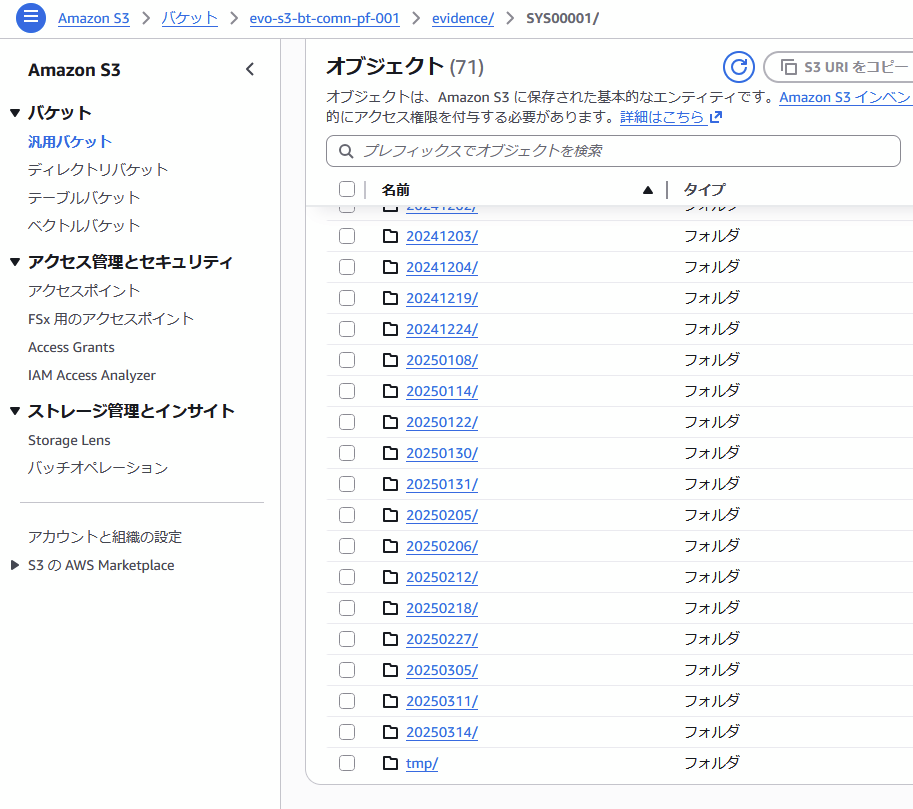The width and height of the screenshot is (913, 809).
Task: Check the box for folder 20241203/
Action: (347, 236)
